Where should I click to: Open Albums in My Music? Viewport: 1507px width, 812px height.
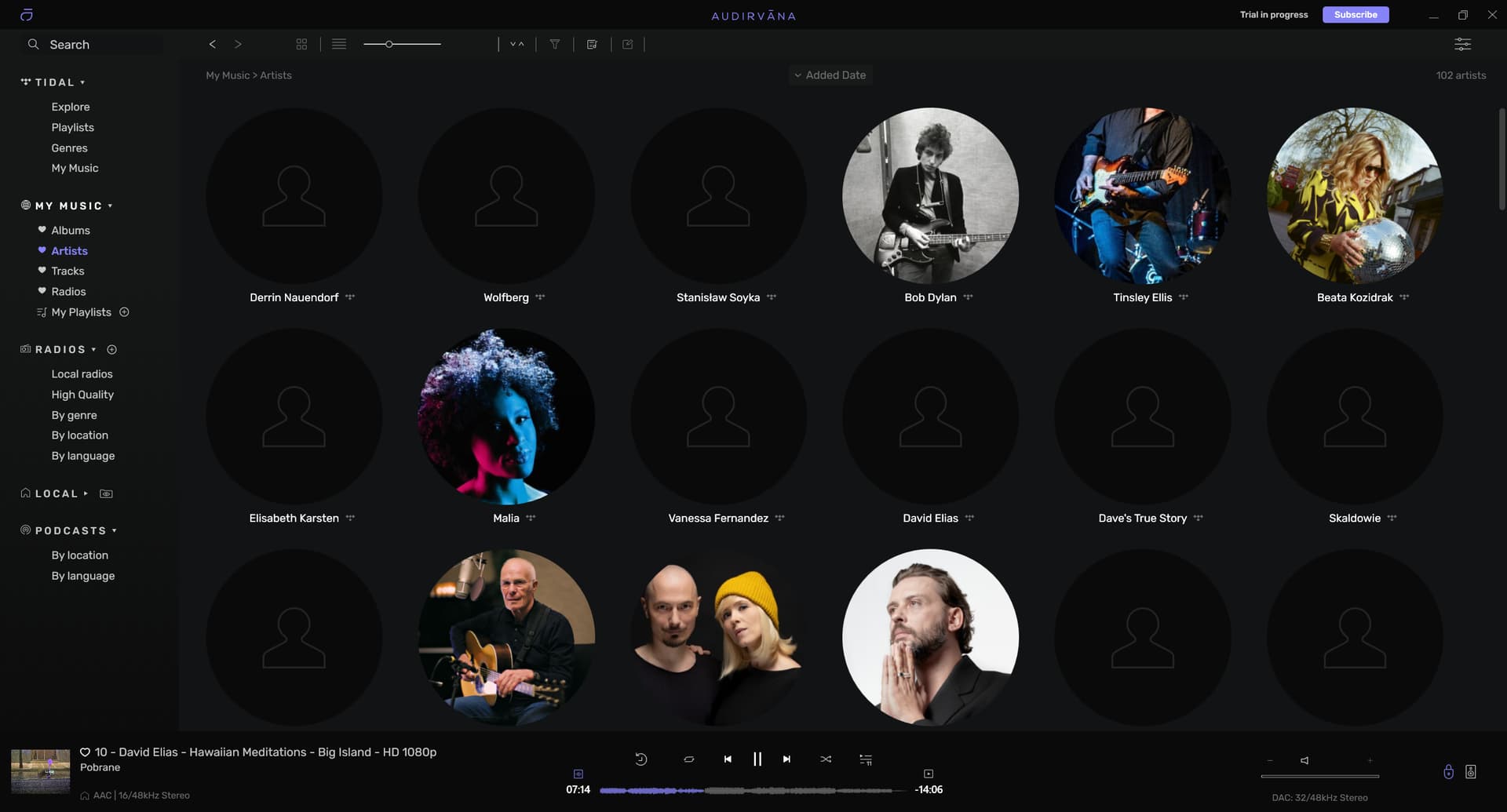(71, 231)
